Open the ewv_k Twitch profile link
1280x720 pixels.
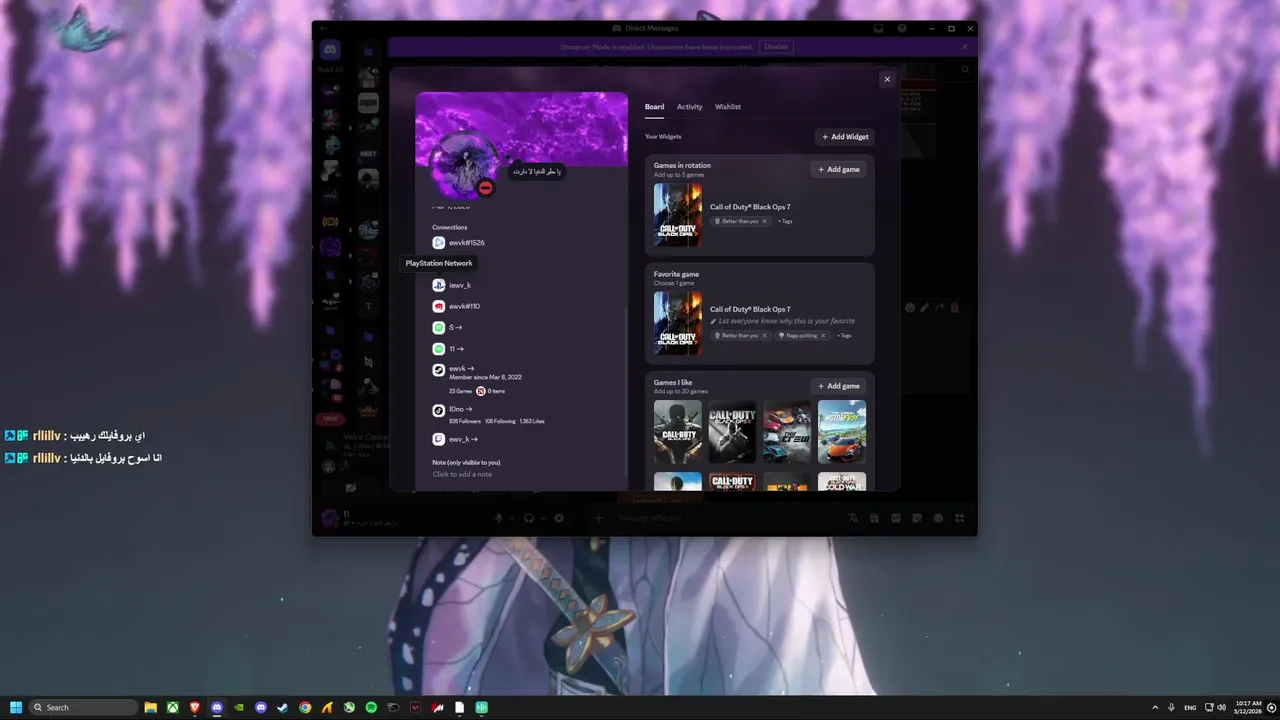coord(463,439)
